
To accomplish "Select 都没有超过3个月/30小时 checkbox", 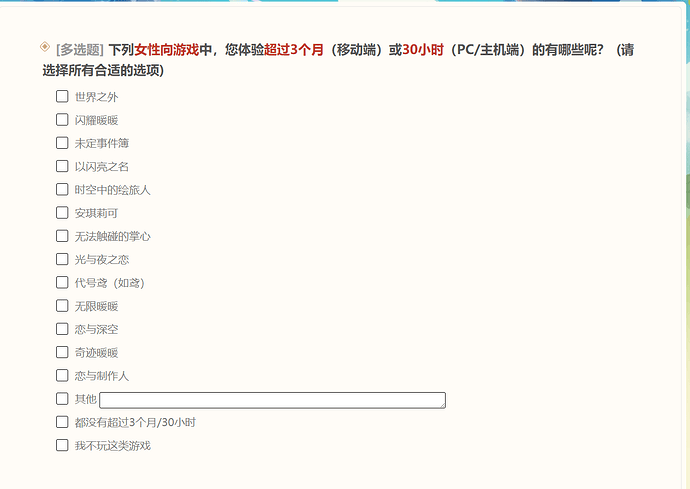I will click(x=62, y=422).
